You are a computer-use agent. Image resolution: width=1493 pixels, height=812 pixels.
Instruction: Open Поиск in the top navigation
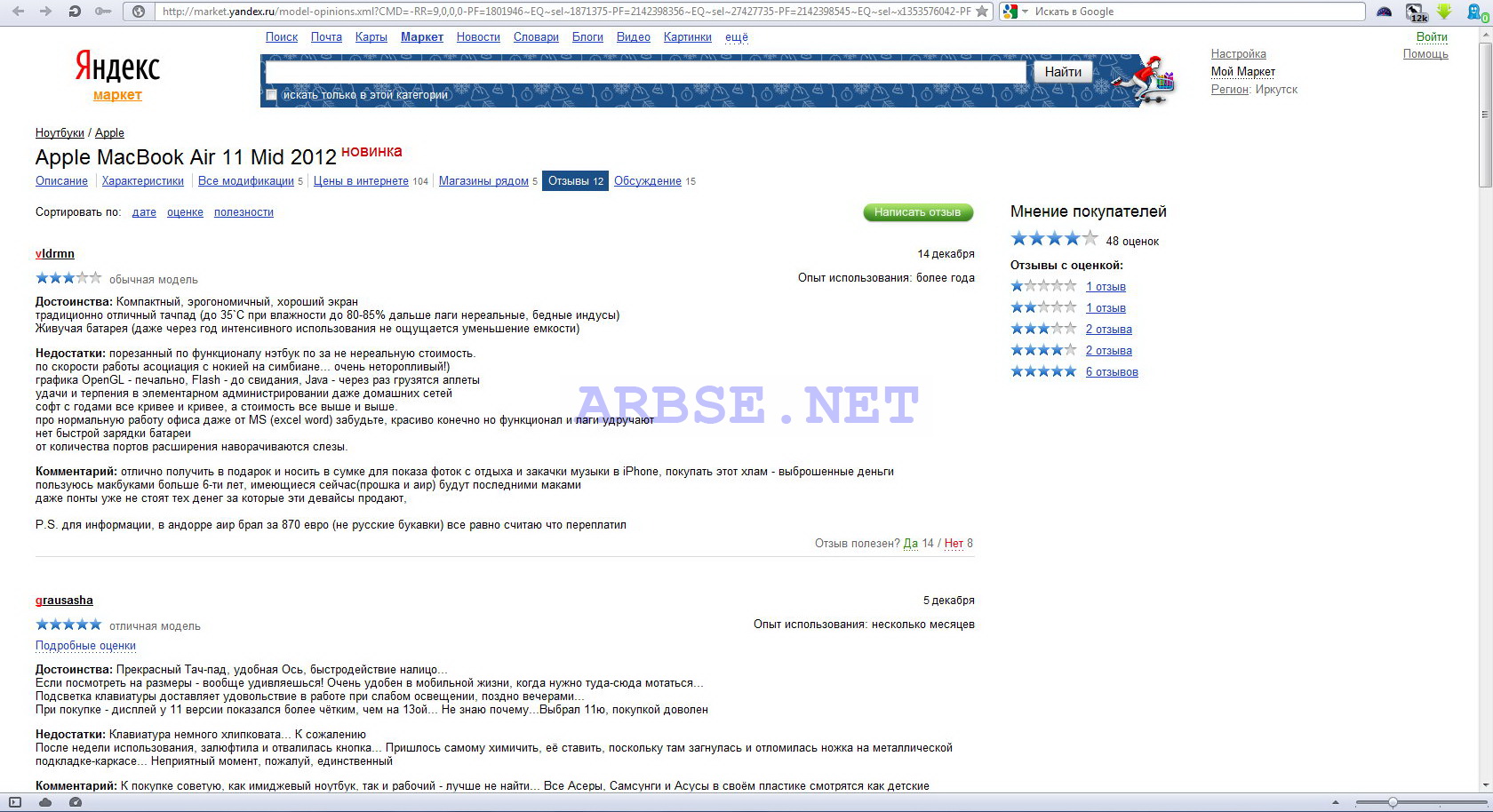tap(282, 37)
